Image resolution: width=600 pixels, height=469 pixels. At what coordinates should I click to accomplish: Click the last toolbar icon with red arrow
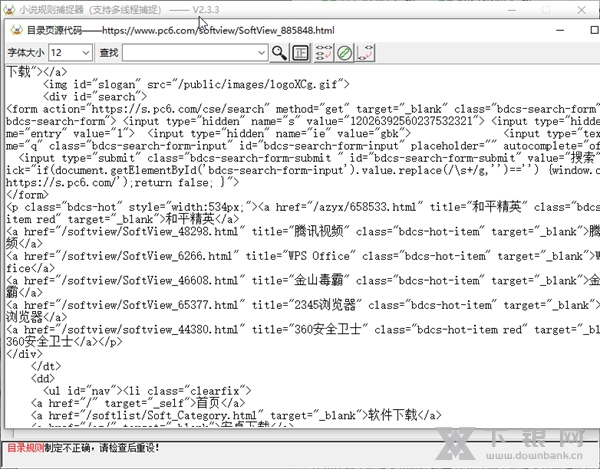point(367,52)
